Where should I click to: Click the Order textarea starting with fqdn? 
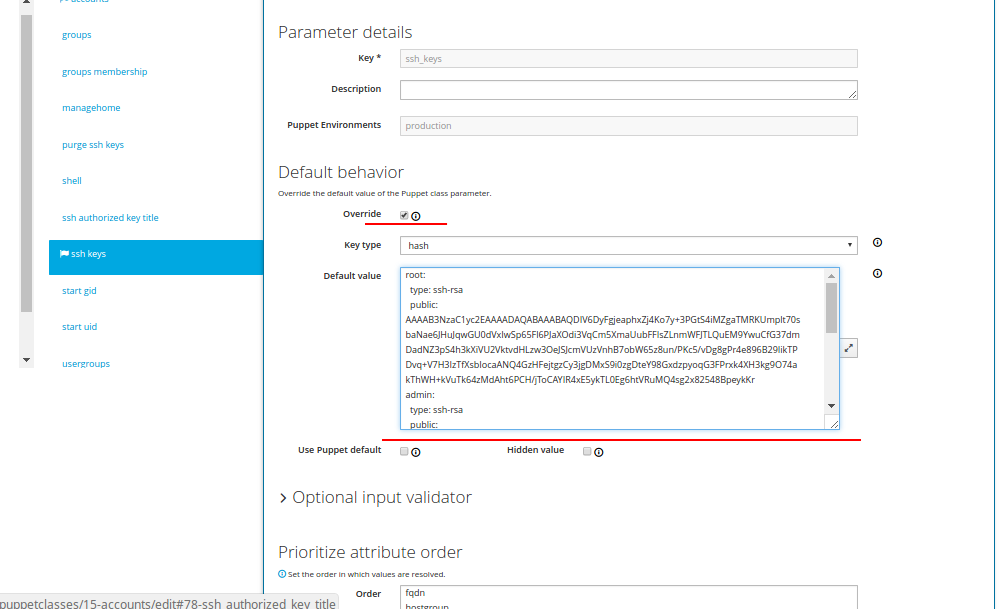tap(629, 597)
